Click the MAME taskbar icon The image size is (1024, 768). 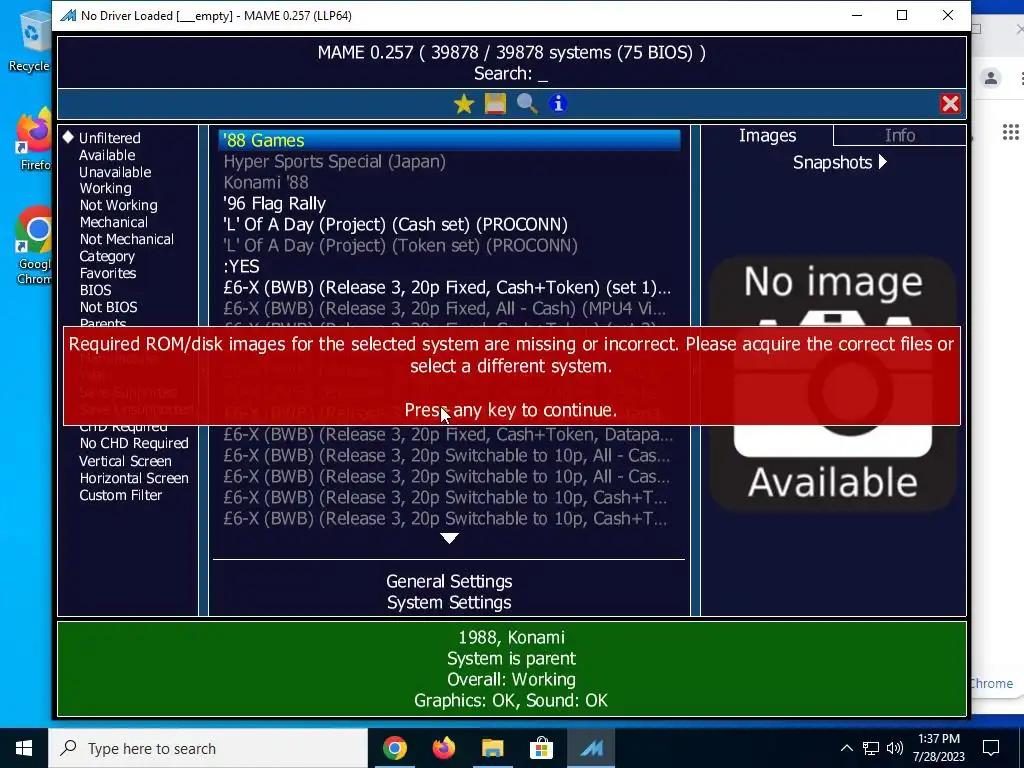pyautogui.click(x=591, y=748)
